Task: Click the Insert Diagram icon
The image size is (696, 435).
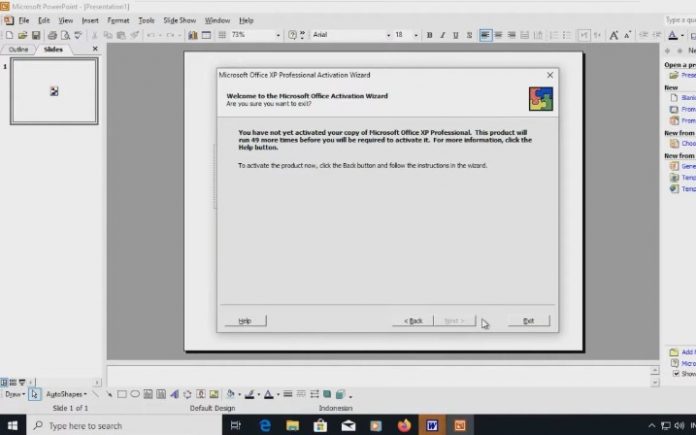Action: pos(187,394)
